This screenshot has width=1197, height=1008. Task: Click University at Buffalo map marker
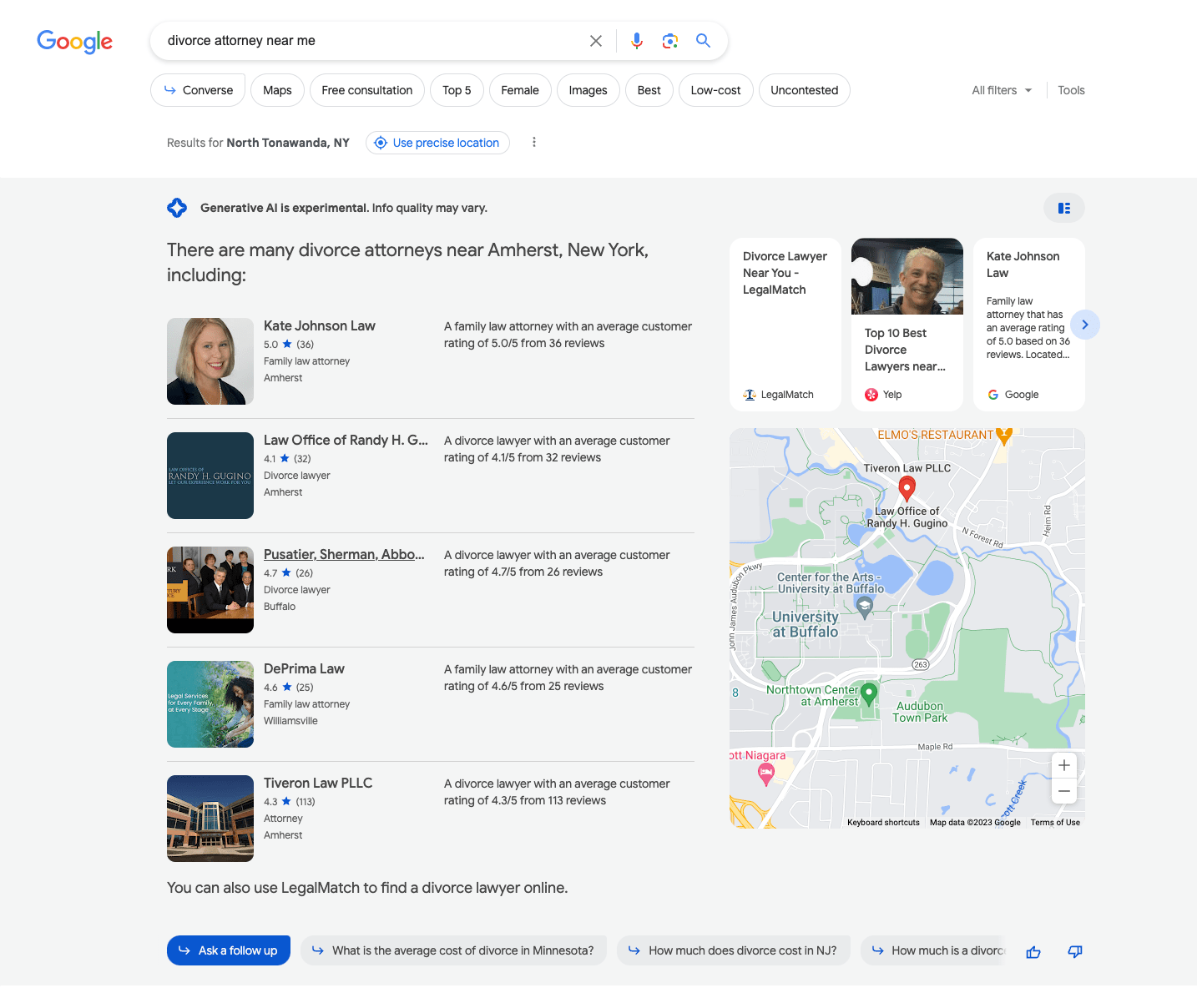pos(865,607)
